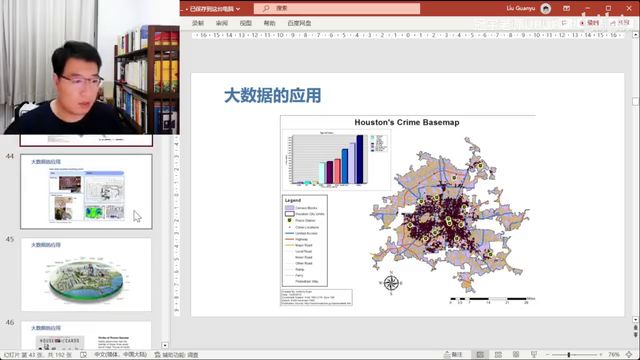Expand the save location dropdown in title bar
This screenshot has height=360, width=640.
[x=238, y=9]
